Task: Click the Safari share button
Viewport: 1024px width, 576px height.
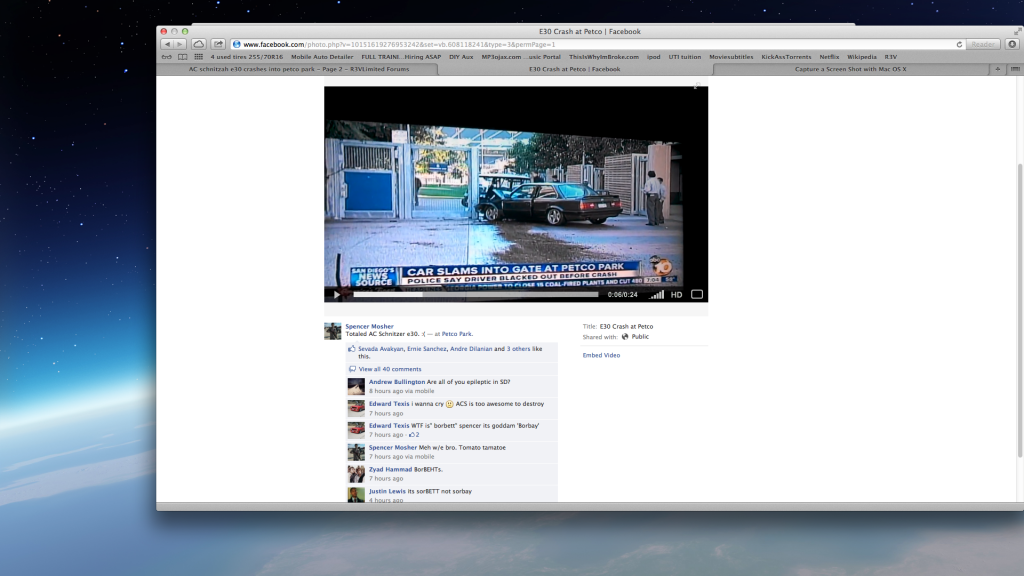Action: tap(218, 44)
